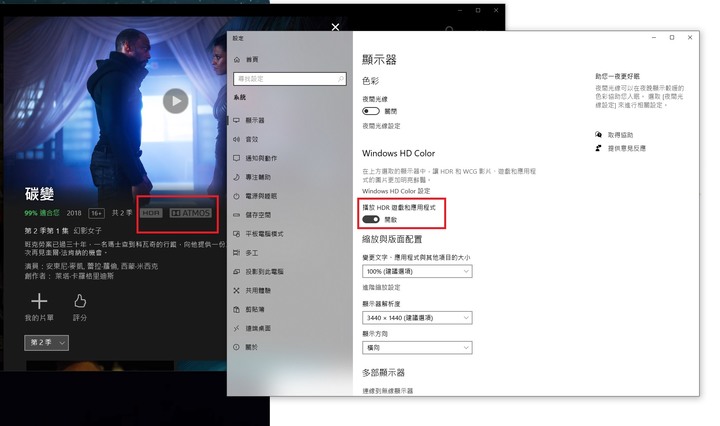
Task: Click the sound speaker icon beside 音效
Action: click(x=236, y=139)
